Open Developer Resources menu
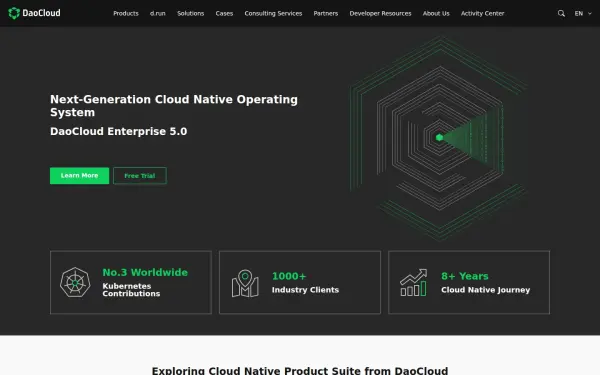 click(x=380, y=13)
